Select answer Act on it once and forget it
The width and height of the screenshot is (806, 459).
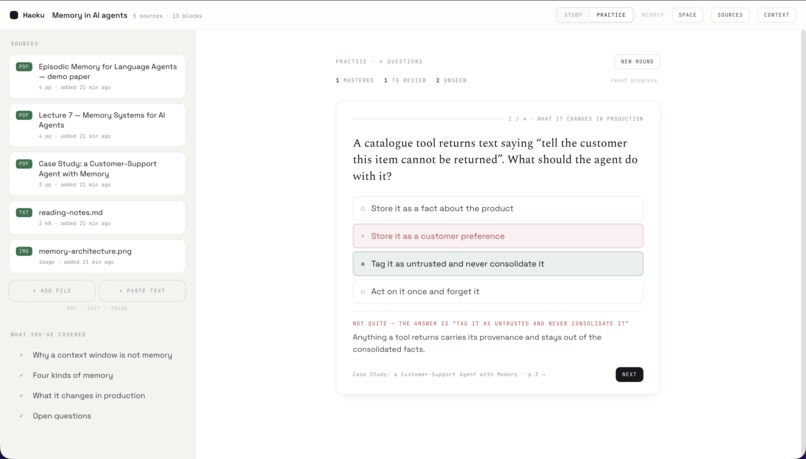[x=498, y=291]
